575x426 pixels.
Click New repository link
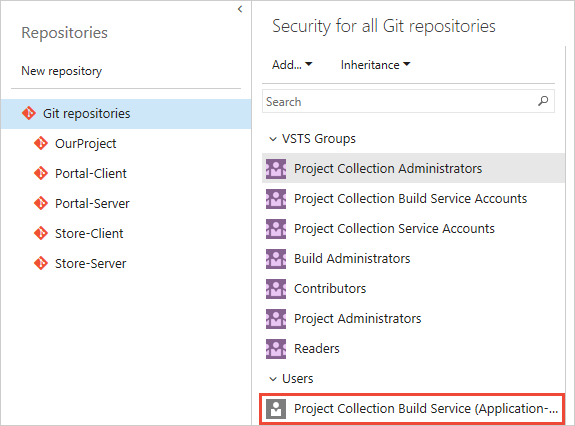coord(62,71)
